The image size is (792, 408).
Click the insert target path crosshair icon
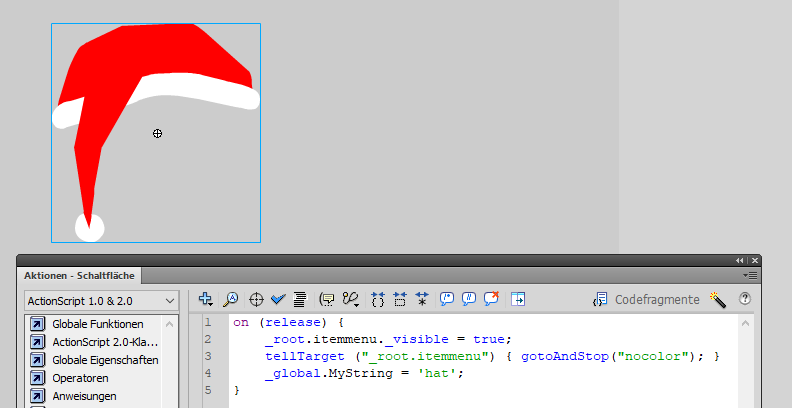tap(256, 299)
